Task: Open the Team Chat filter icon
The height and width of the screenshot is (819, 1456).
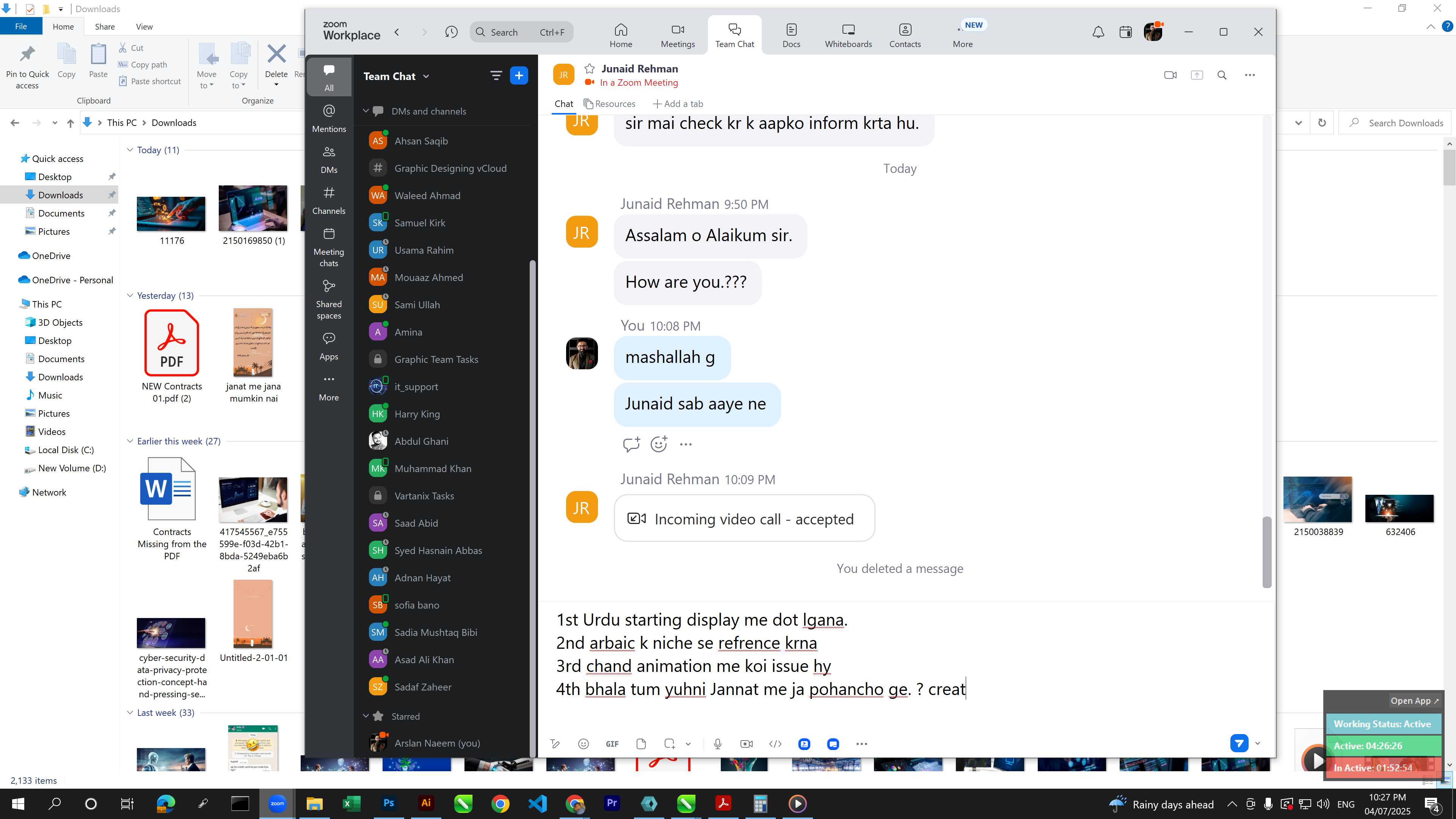Action: click(496, 76)
